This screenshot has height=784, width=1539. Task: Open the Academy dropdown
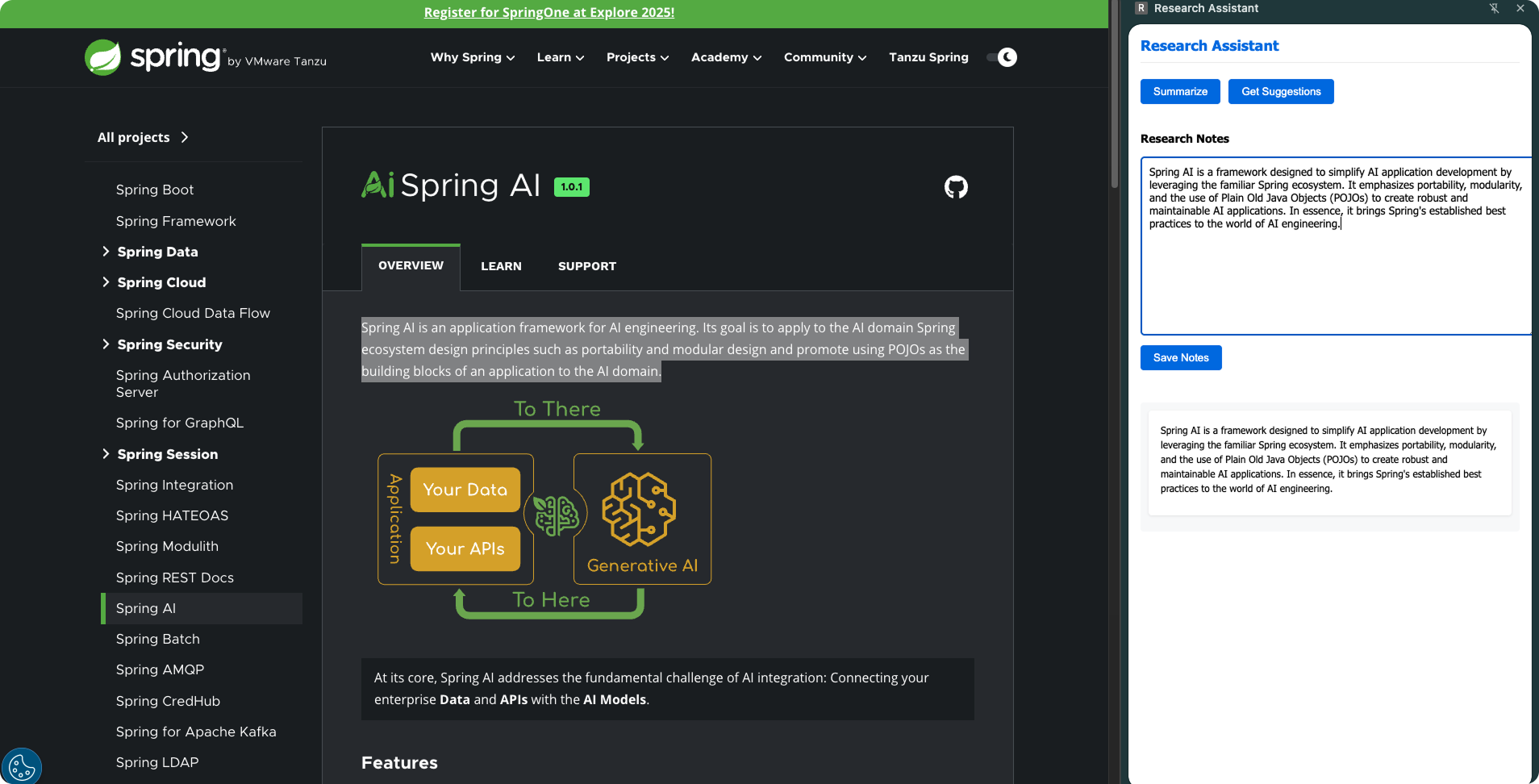pyautogui.click(x=724, y=57)
